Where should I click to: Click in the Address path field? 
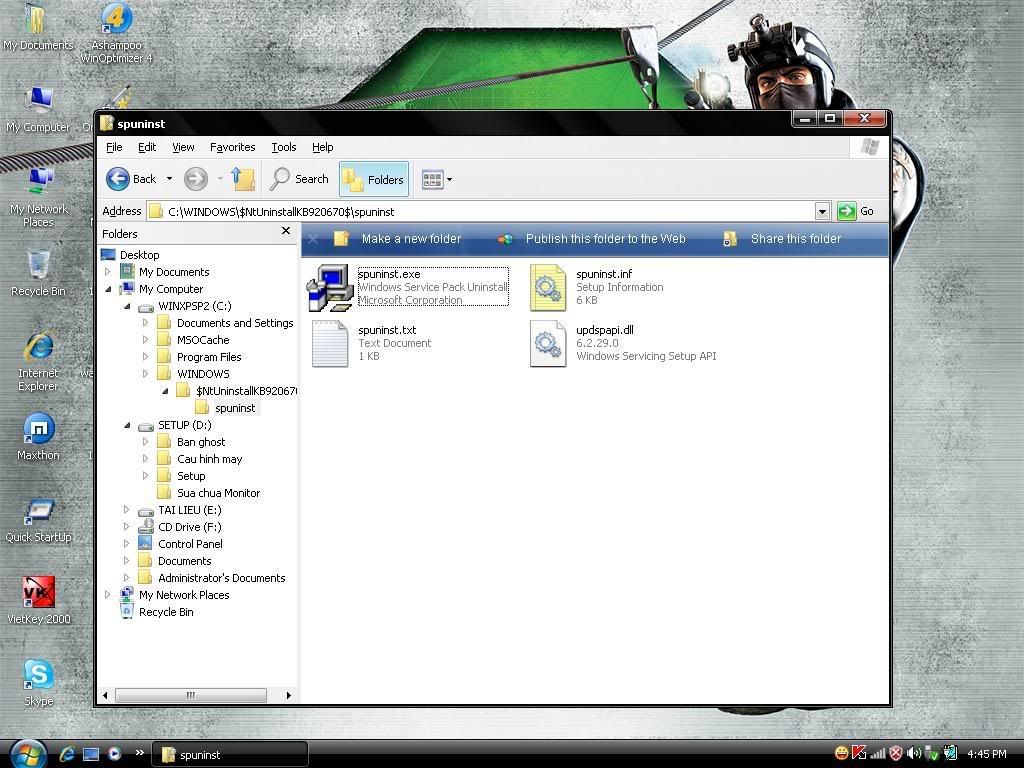[x=481, y=212]
